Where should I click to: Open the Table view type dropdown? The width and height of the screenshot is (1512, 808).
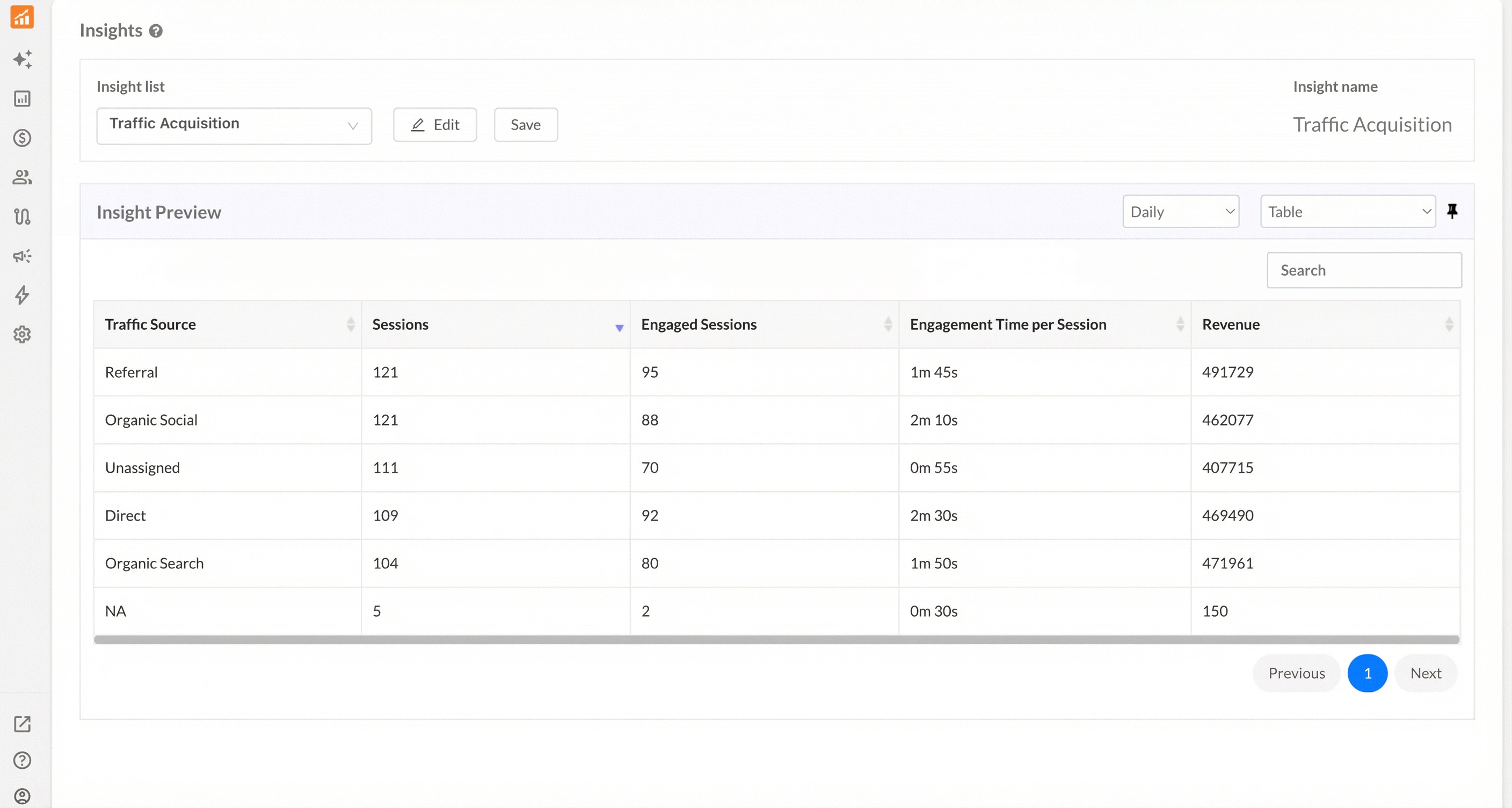point(1347,211)
